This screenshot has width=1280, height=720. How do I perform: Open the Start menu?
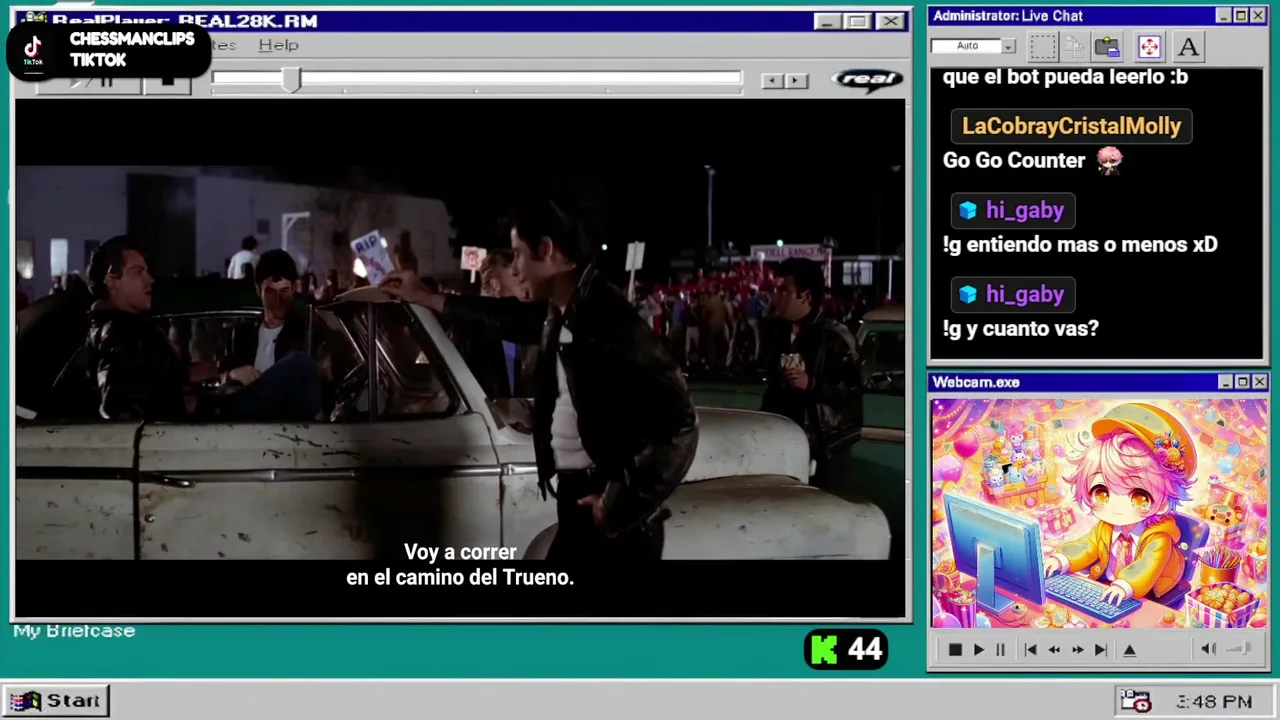click(x=56, y=700)
